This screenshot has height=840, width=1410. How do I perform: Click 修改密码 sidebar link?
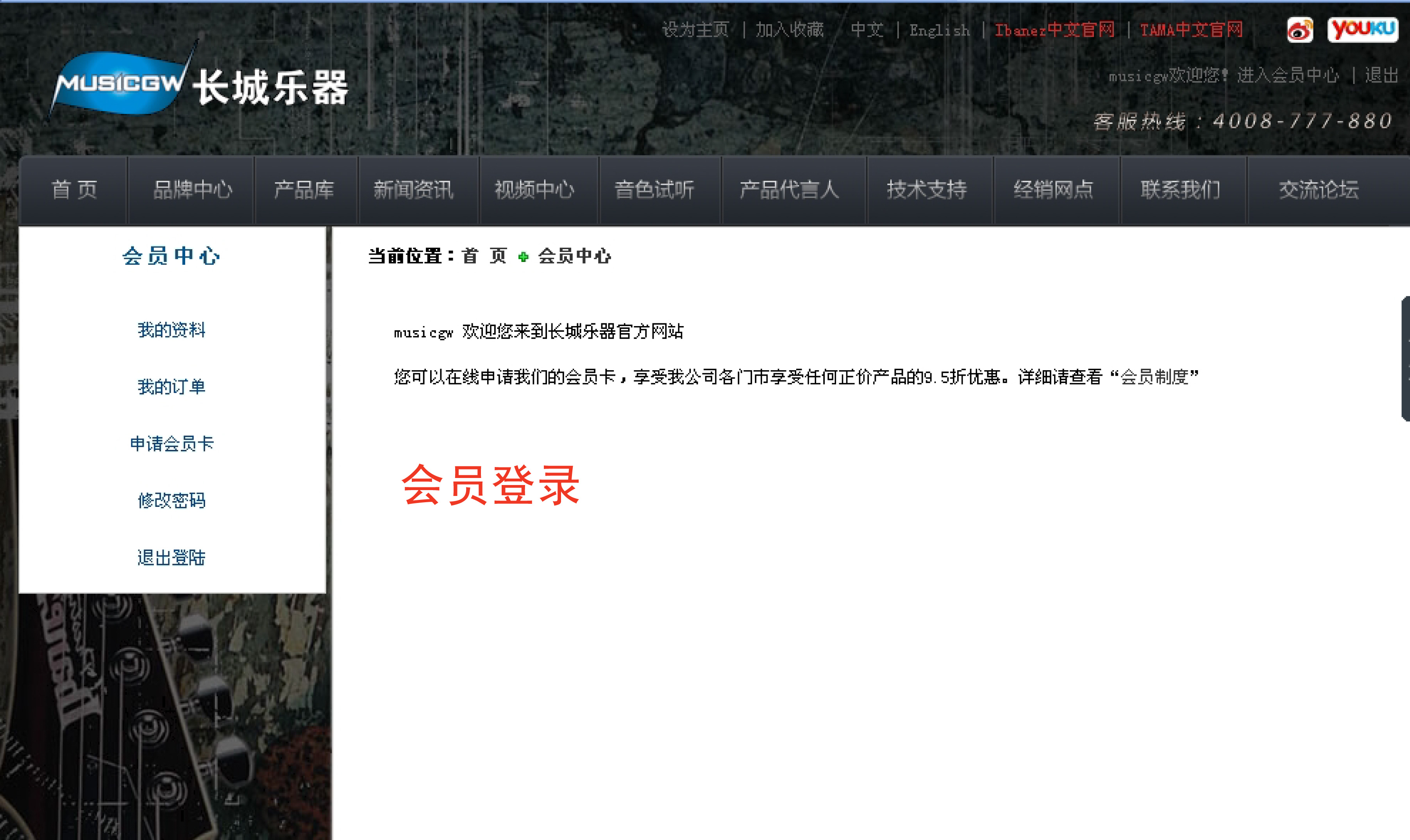172,501
